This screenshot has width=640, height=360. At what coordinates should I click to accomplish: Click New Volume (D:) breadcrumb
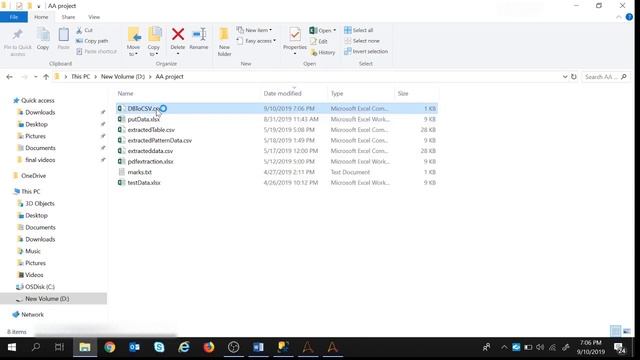pos(123,77)
